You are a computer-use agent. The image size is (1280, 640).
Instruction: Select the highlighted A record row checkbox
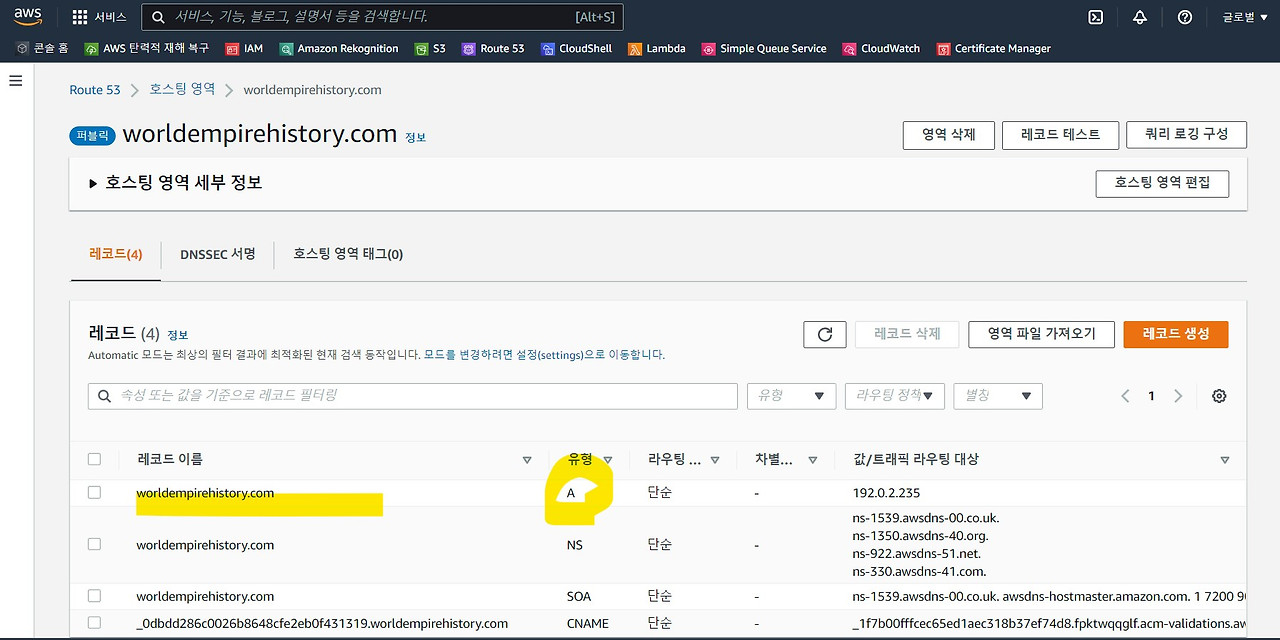(x=94, y=492)
